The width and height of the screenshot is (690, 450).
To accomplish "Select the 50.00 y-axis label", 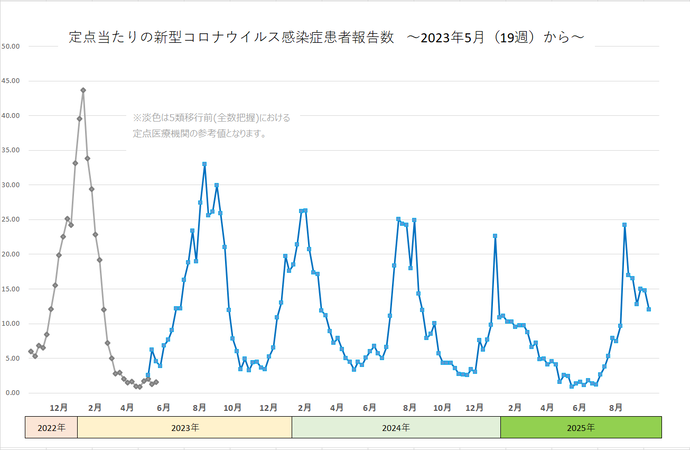I will pyautogui.click(x=12, y=46).
